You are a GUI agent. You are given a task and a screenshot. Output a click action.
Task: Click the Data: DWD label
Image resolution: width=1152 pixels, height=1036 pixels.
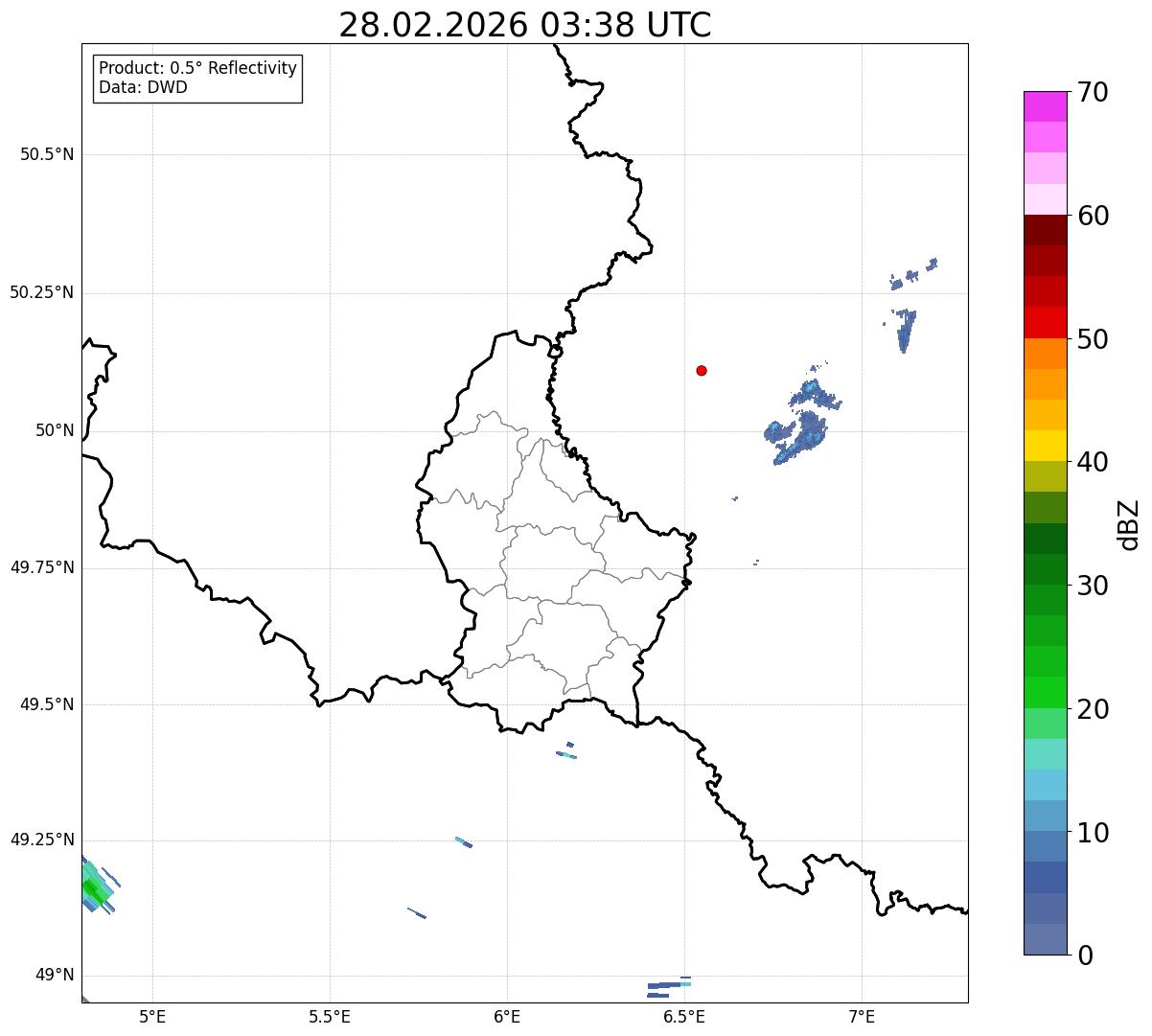pyautogui.click(x=143, y=87)
